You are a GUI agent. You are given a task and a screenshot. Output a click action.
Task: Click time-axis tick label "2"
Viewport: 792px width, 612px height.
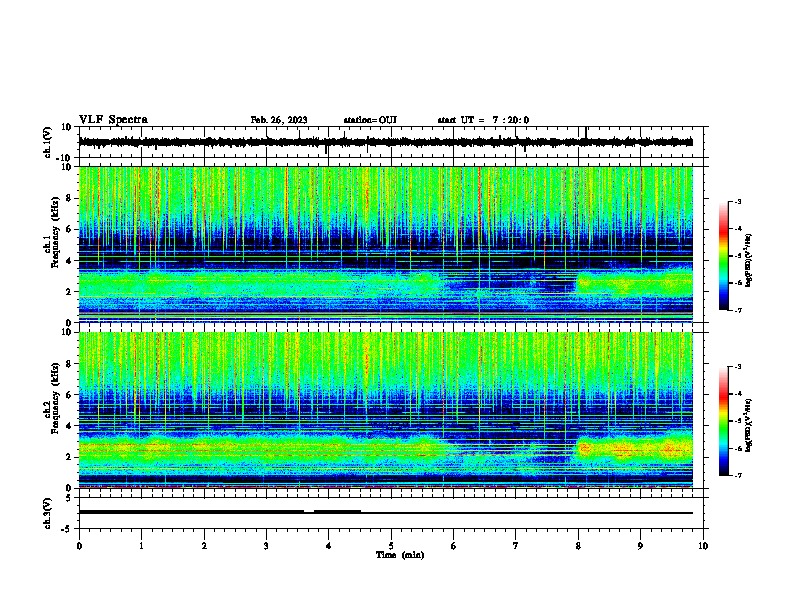[x=204, y=546]
